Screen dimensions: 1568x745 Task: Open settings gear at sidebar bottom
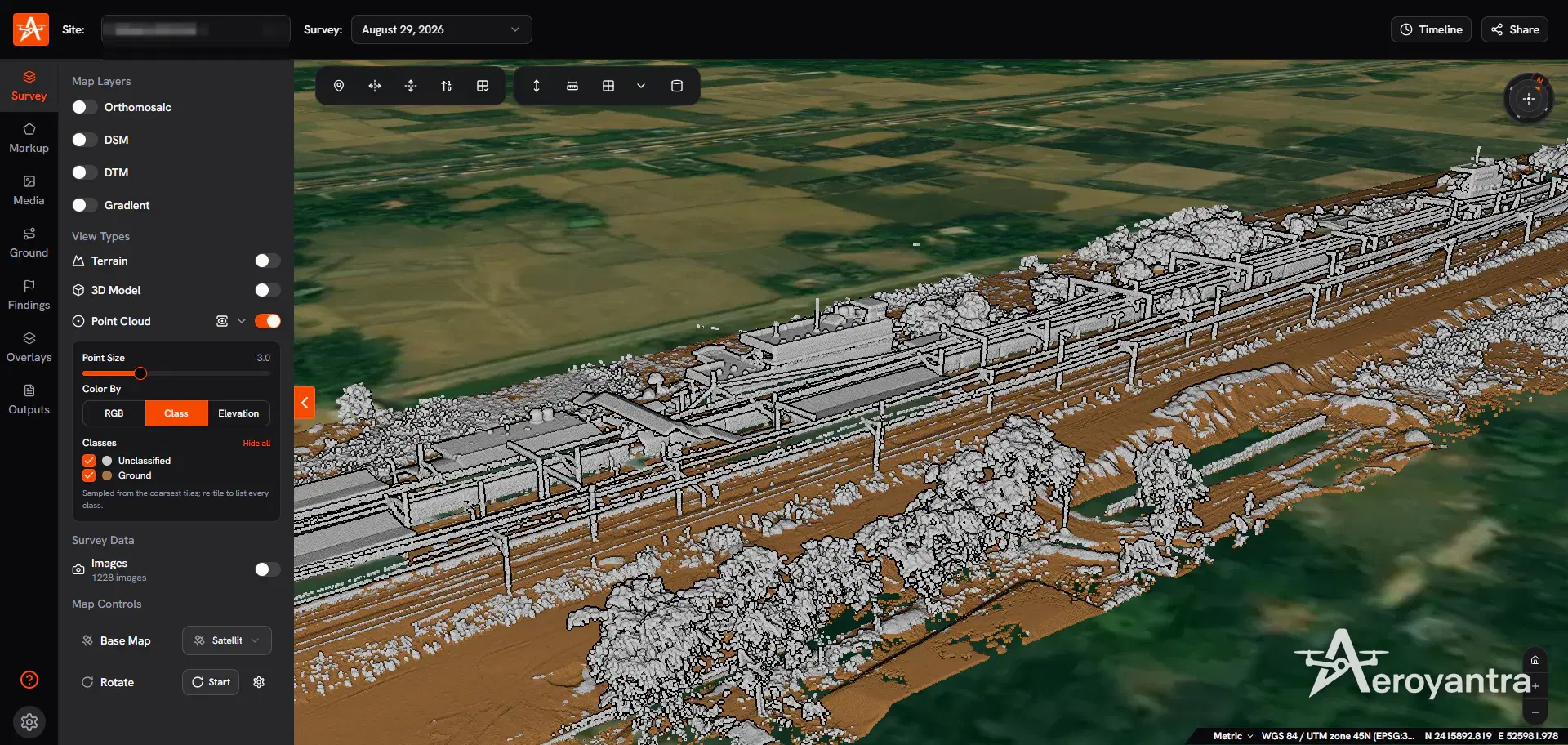pyautogui.click(x=29, y=722)
